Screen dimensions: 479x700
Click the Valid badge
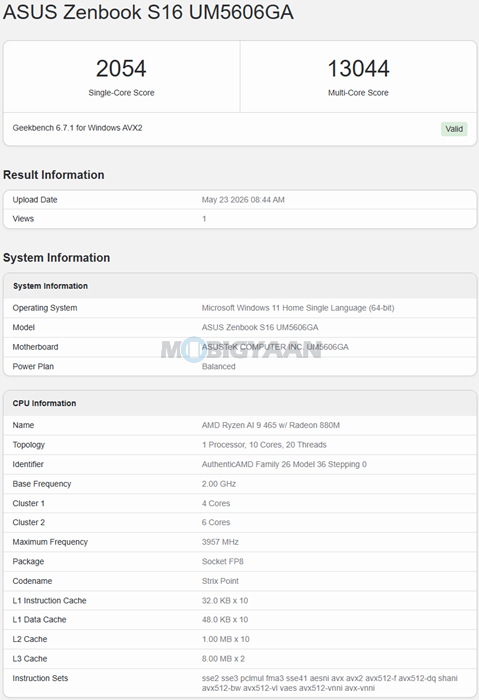454,129
